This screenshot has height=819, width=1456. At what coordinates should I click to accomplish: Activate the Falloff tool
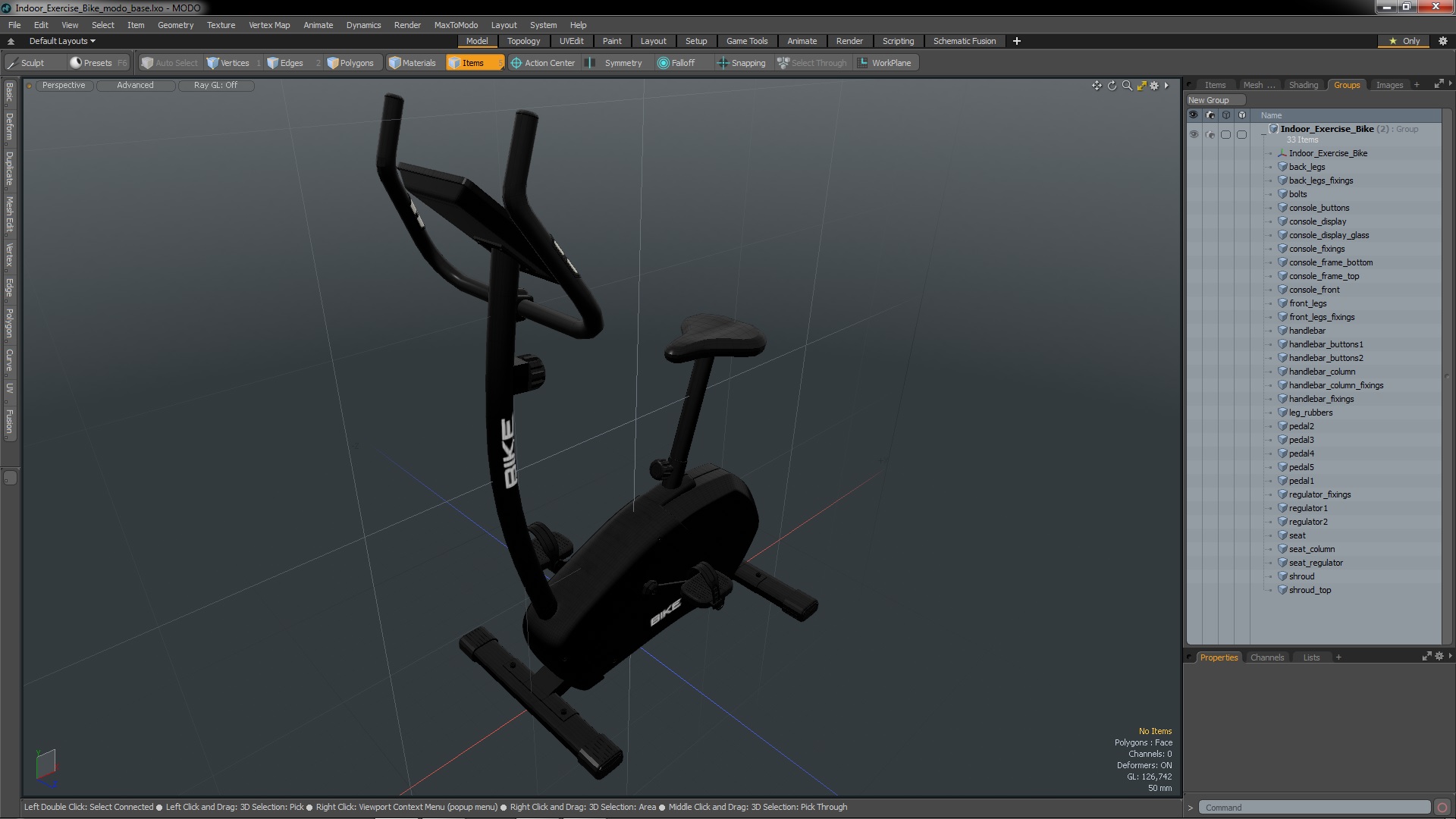coord(676,63)
